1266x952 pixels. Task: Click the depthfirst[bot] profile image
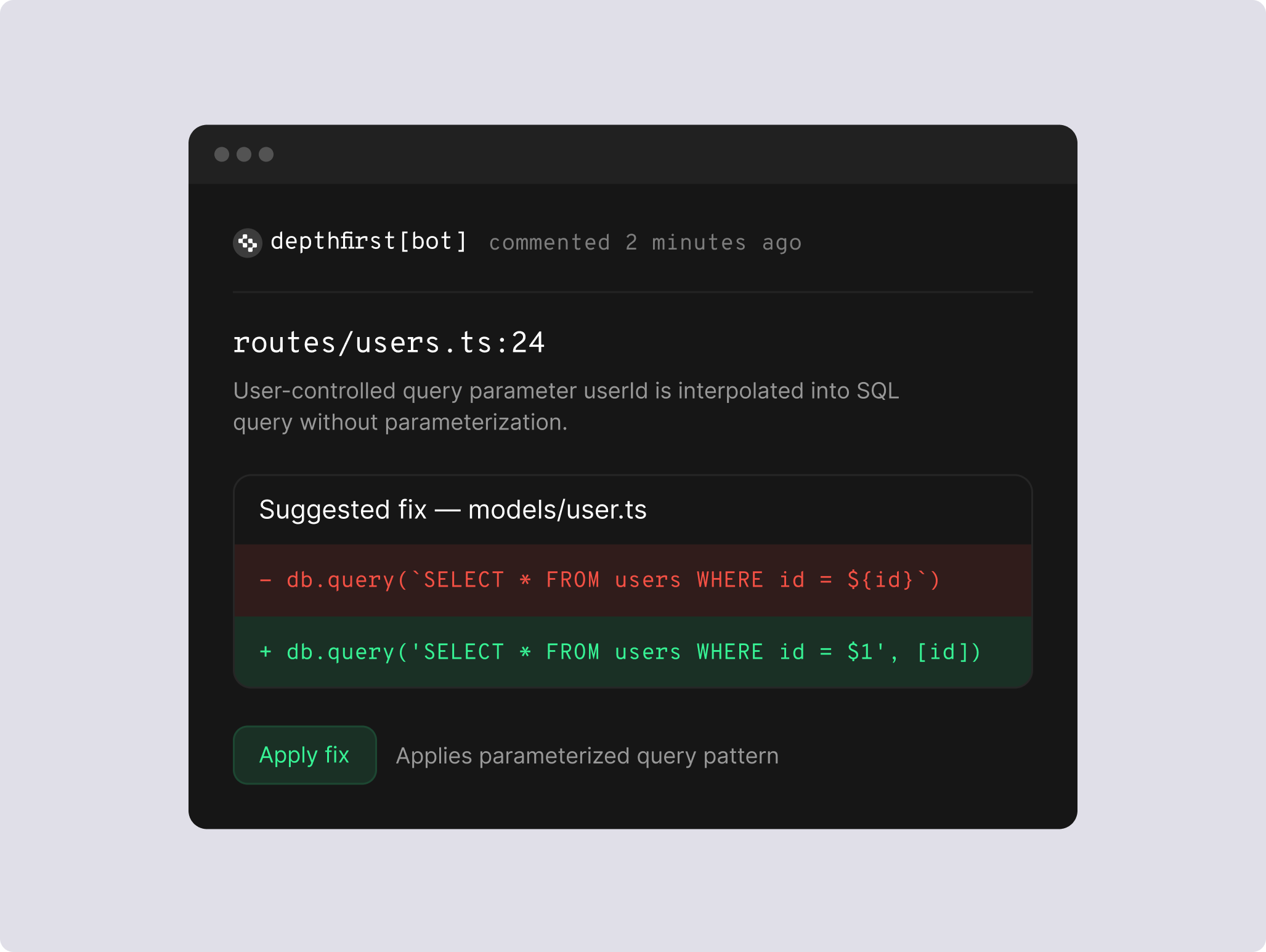(x=246, y=242)
